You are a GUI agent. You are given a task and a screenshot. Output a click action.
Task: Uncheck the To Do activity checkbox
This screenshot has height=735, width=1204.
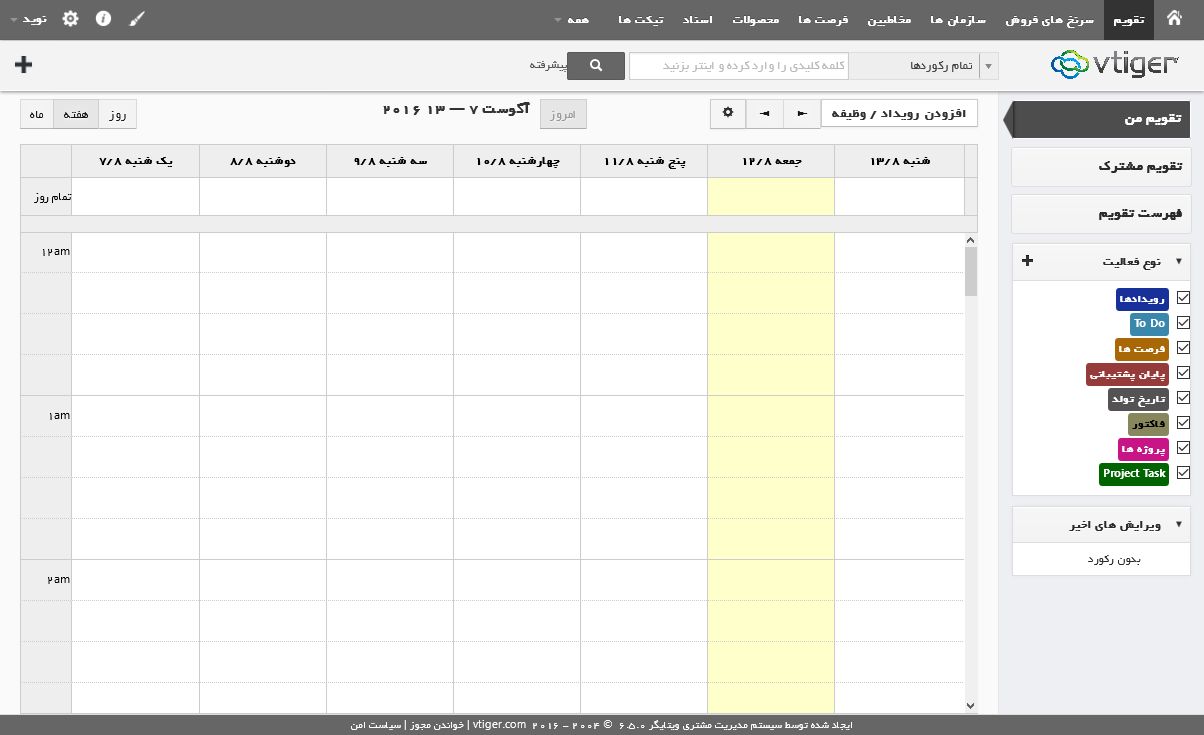(x=1183, y=323)
